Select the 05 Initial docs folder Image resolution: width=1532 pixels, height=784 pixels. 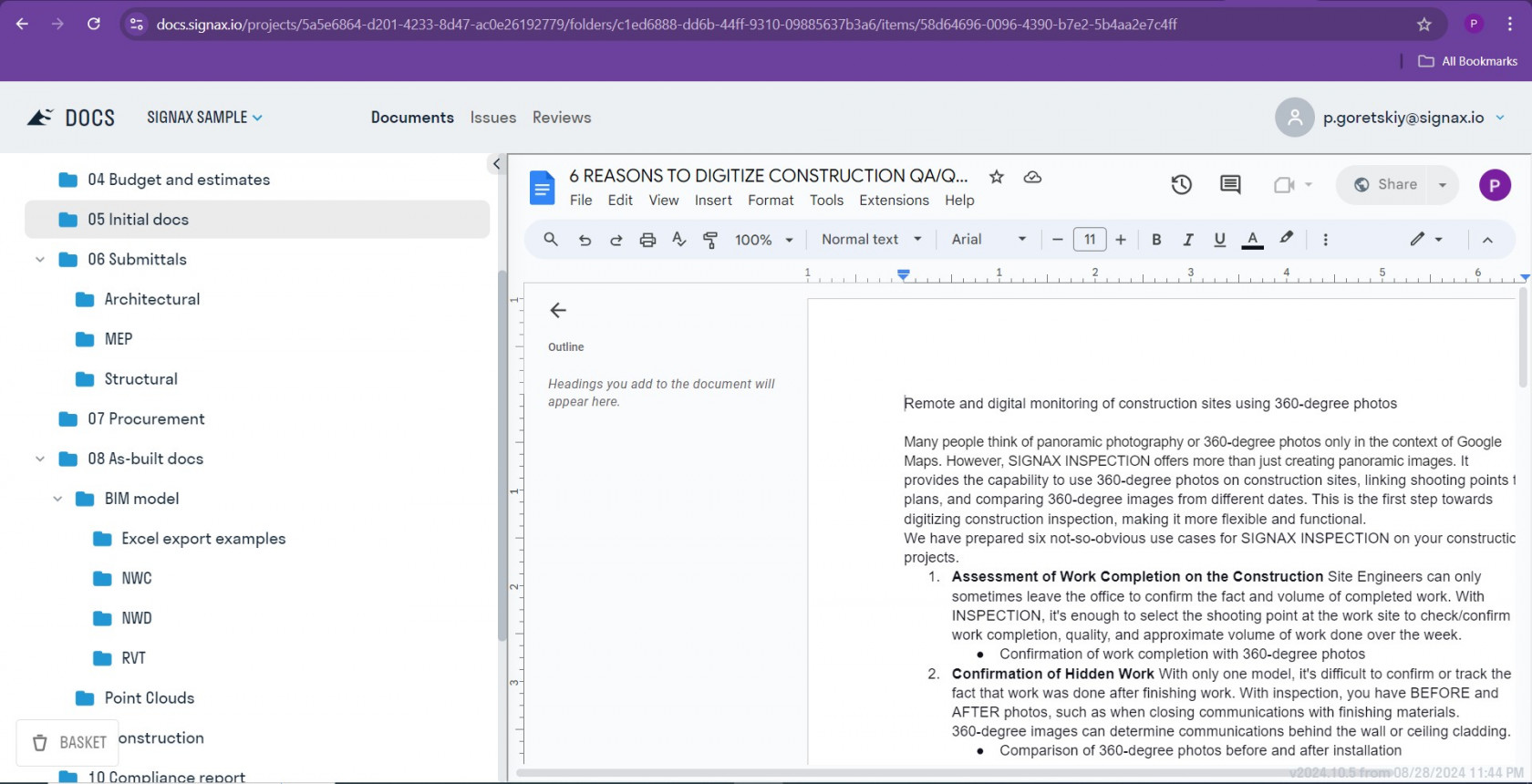pyautogui.click(x=257, y=220)
